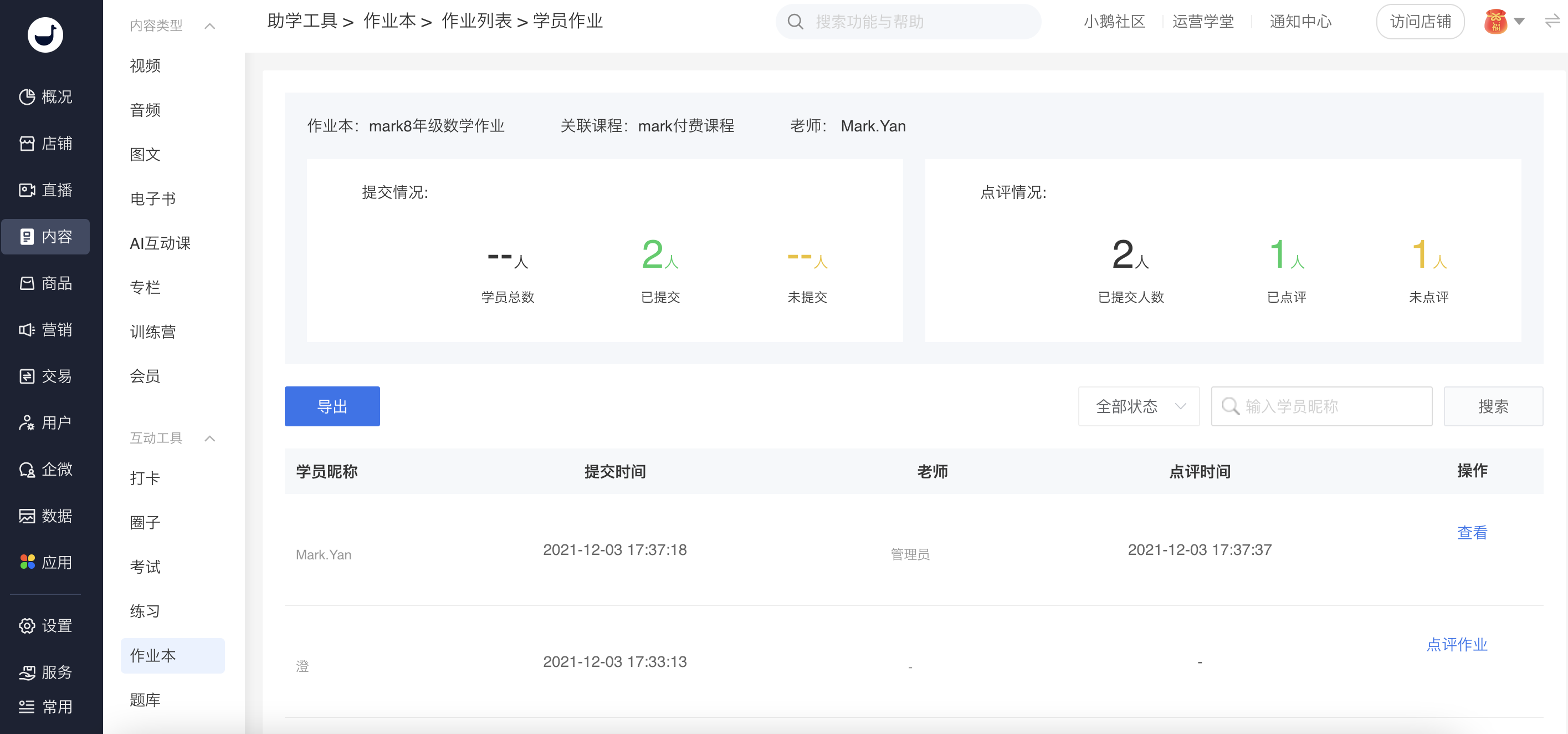Collapse the 互动工具 section

click(x=210, y=439)
